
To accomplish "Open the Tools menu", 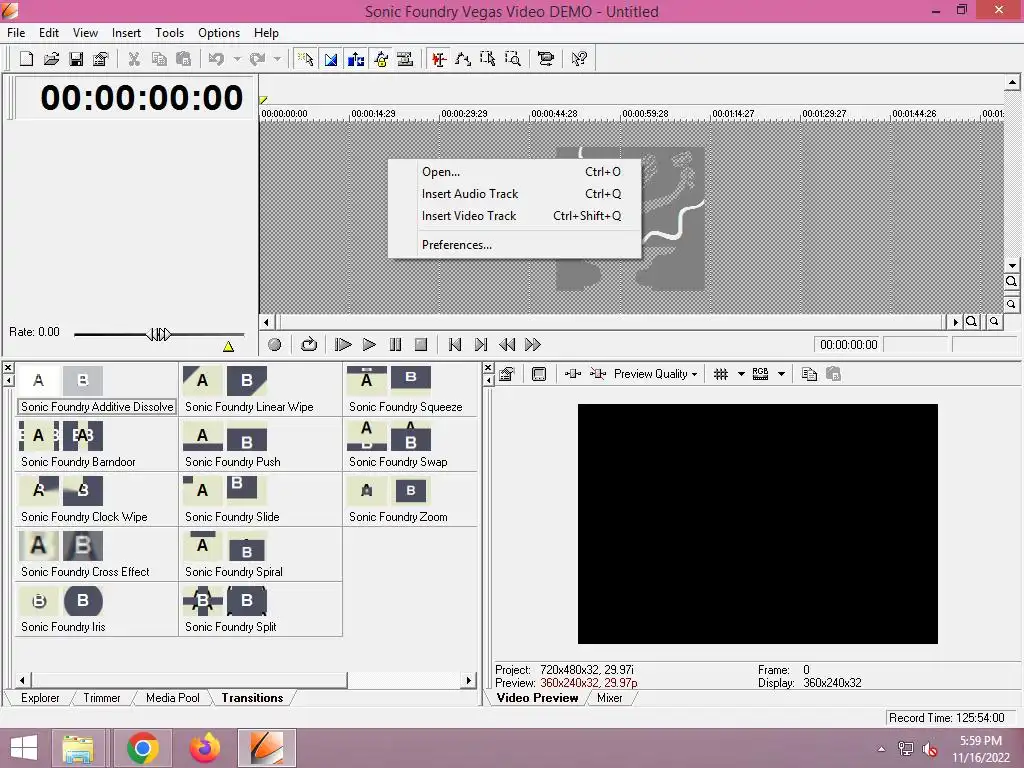I will coord(169,33).
